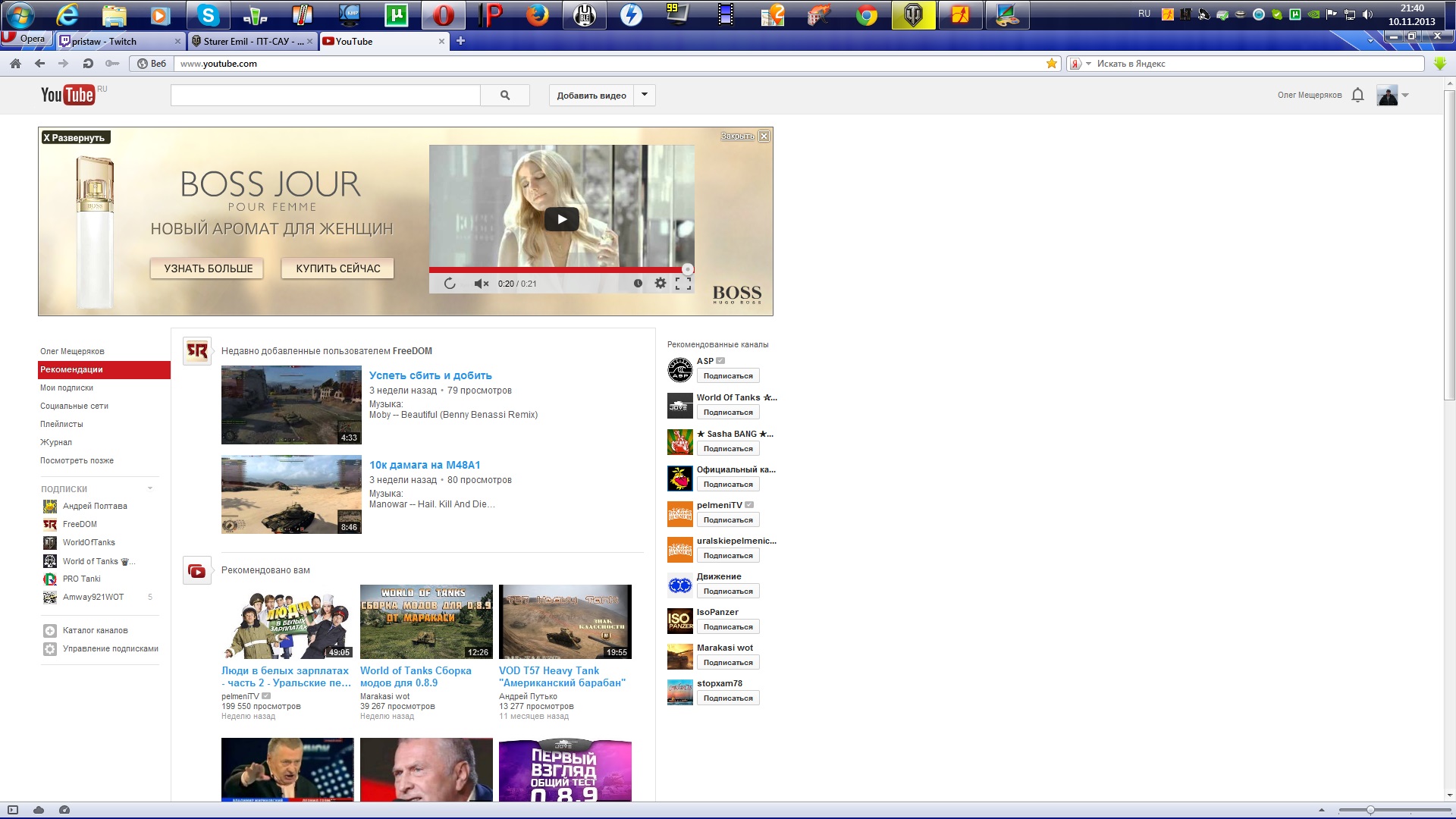Click the Искать в Яндекс search field

[1259, 64]
